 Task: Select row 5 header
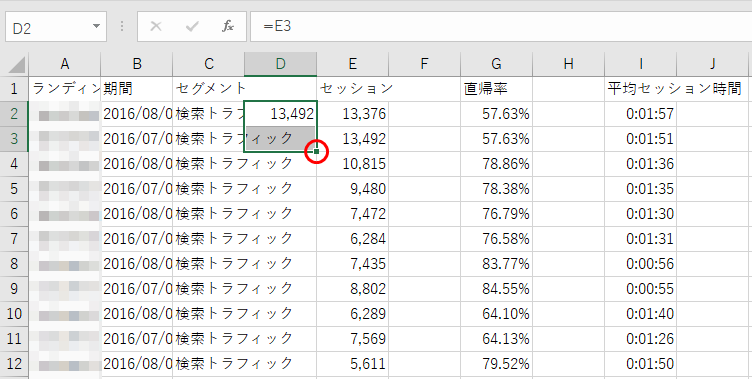(14, 189)
